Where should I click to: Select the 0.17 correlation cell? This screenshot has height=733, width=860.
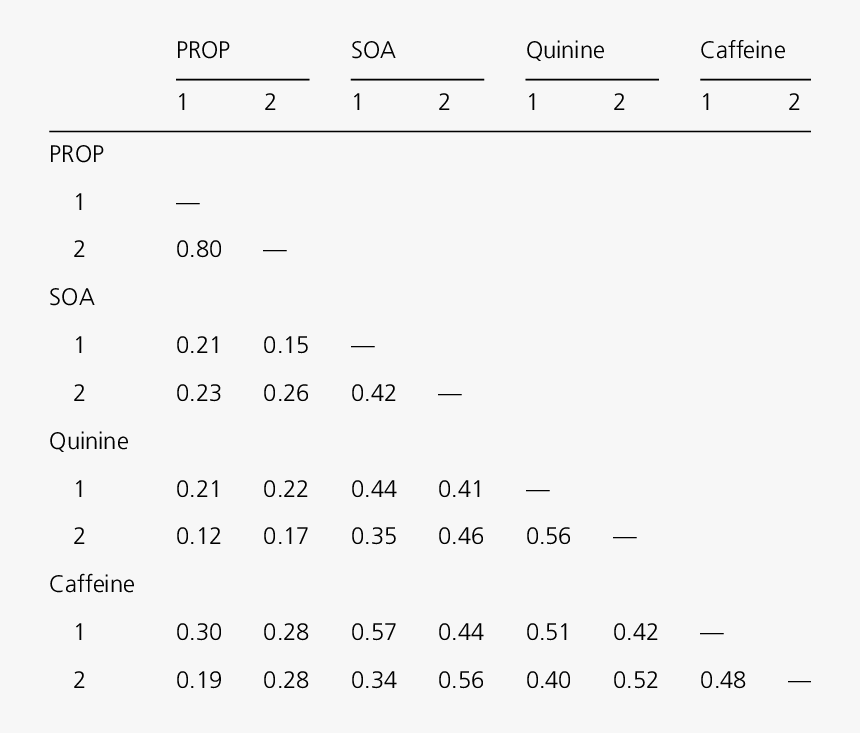pyautogui.click(x=286, y=536)
